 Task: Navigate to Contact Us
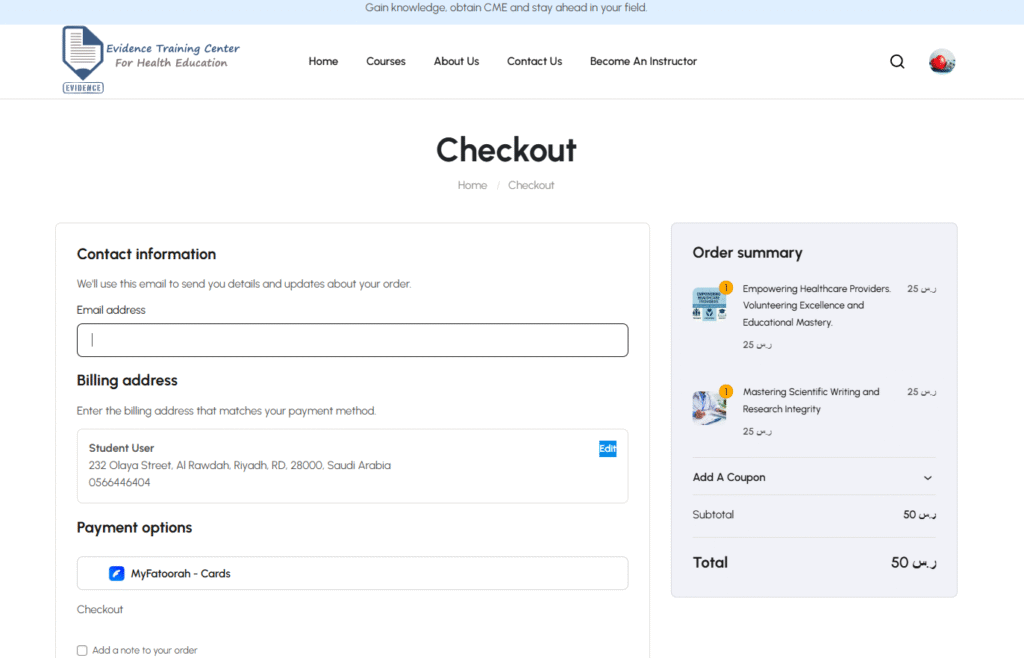click(x=534, y=61)
